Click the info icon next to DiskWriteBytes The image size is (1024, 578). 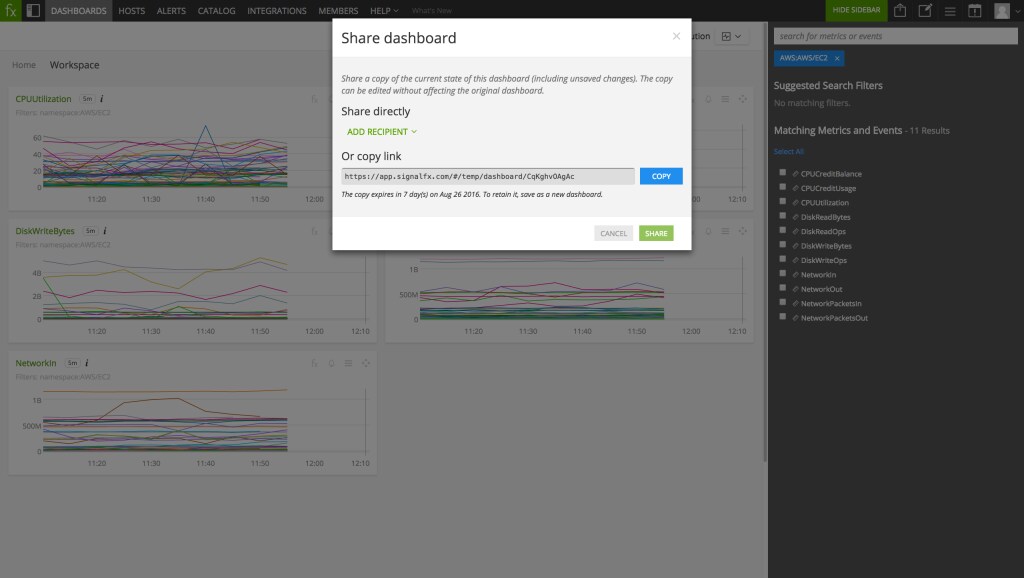coord(104,231)
